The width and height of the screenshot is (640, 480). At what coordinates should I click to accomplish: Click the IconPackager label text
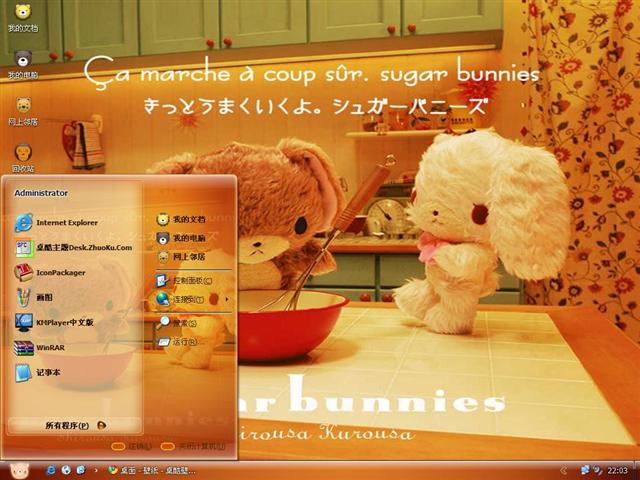[61, 273]
